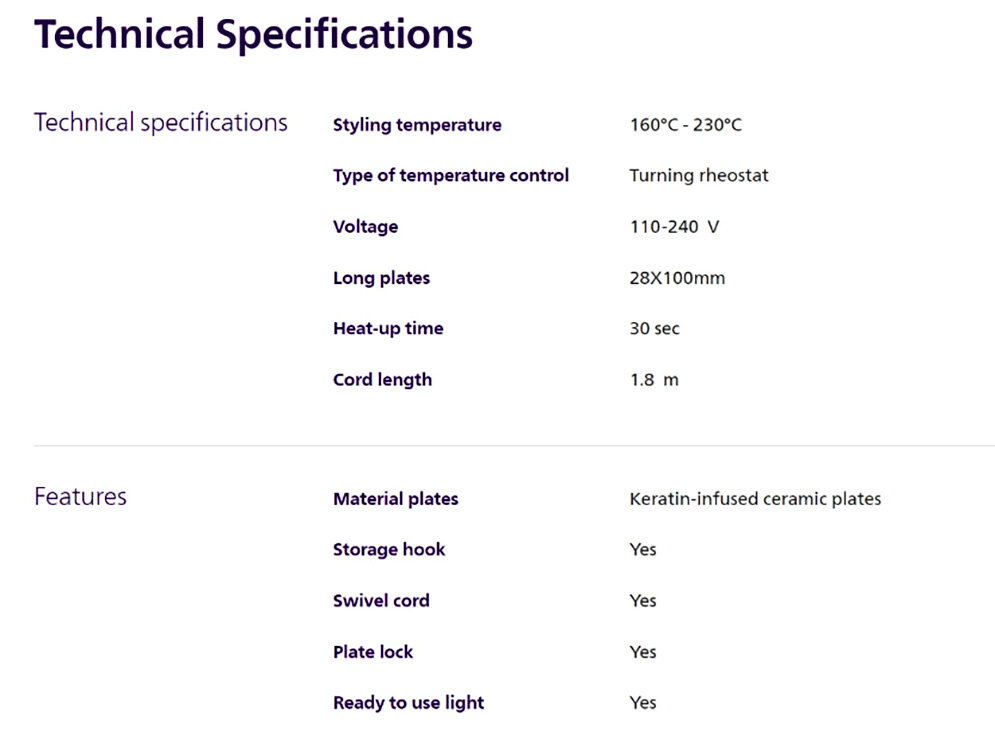The height and width of the screenshot is (739, 995).
Task: Click the Voltage label
Action: point(365,227)
